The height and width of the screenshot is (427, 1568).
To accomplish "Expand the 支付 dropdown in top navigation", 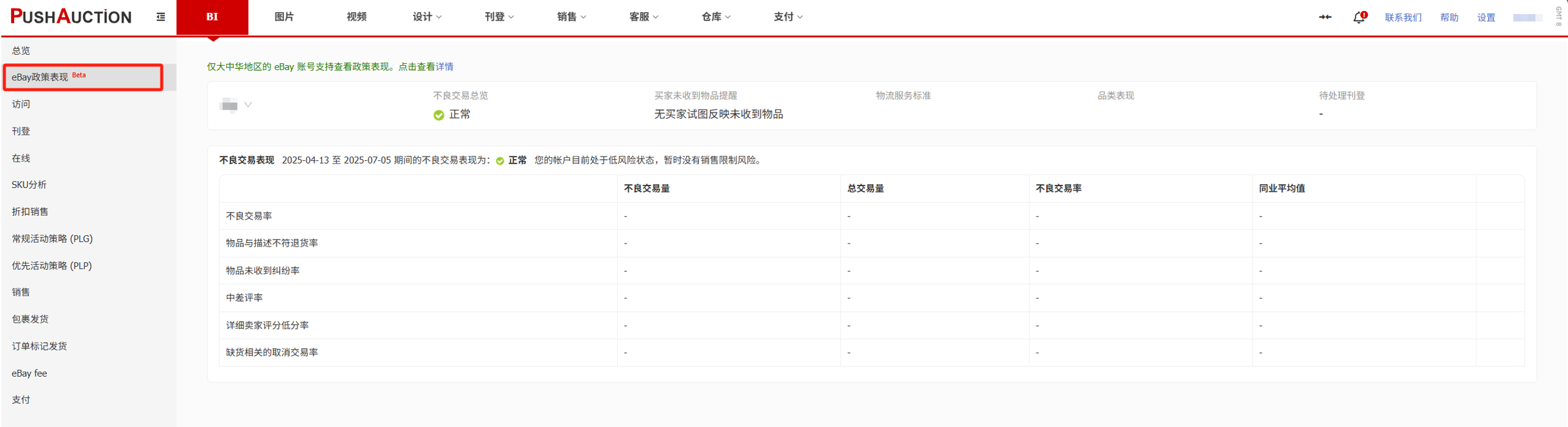I will [x=788, y=17].
